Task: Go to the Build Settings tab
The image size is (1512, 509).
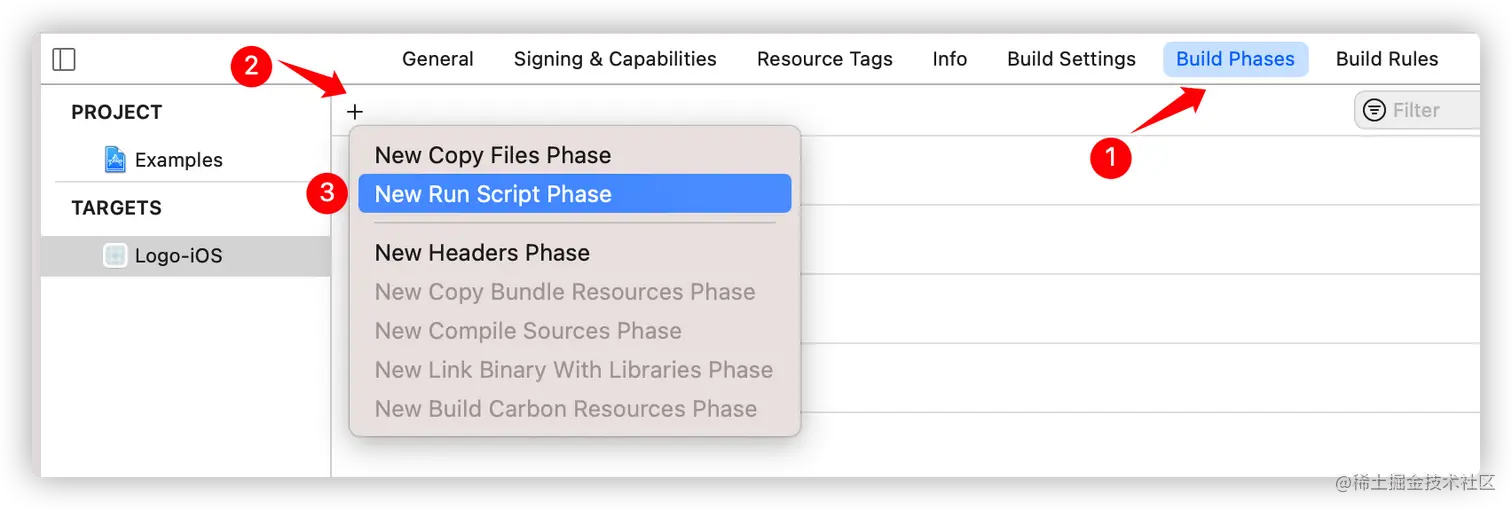Action: point(1071,59)
